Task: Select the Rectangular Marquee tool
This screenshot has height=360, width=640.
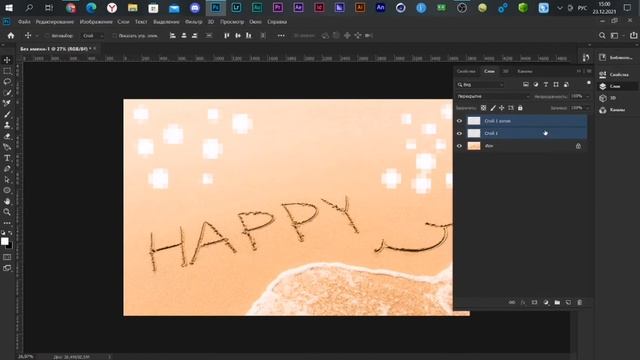Action: (x=7, y=71)
